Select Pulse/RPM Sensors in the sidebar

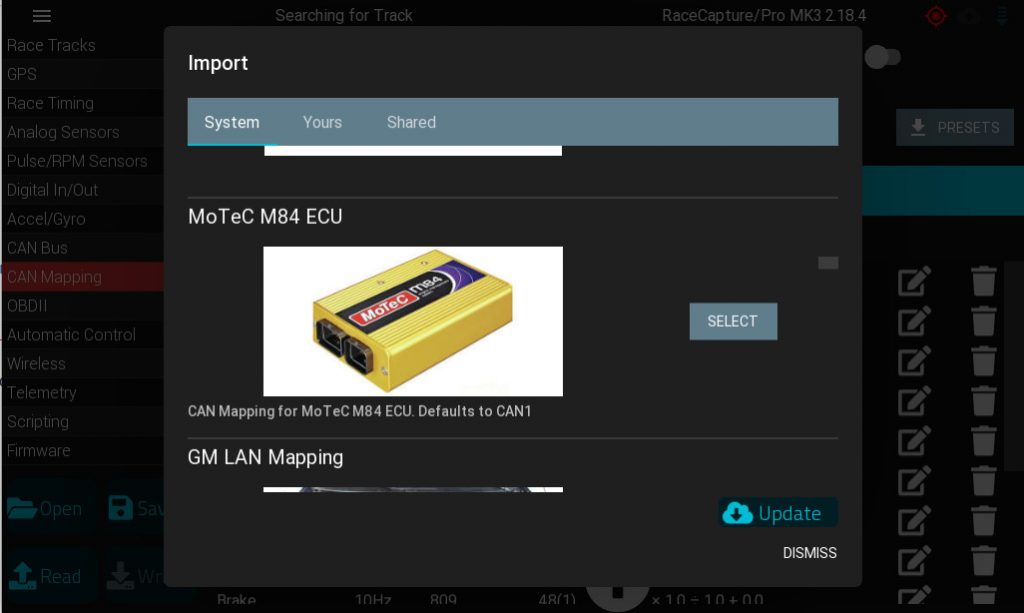(x=82, y=161)
